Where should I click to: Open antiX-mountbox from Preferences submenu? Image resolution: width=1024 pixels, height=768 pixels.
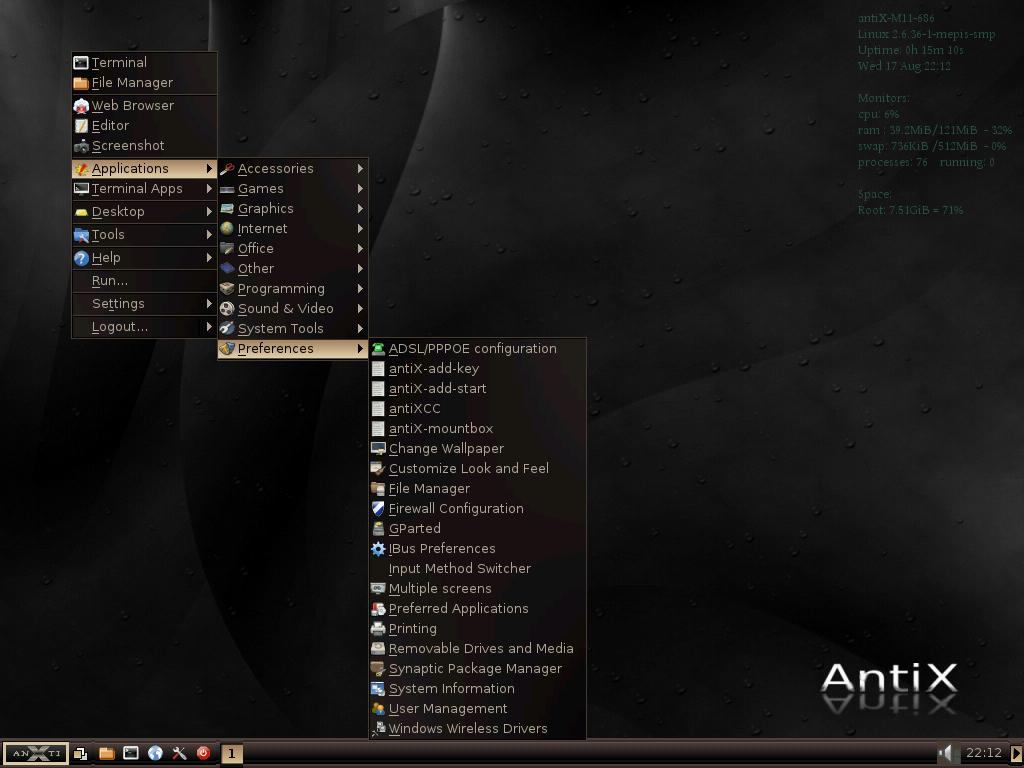[477, 429]
